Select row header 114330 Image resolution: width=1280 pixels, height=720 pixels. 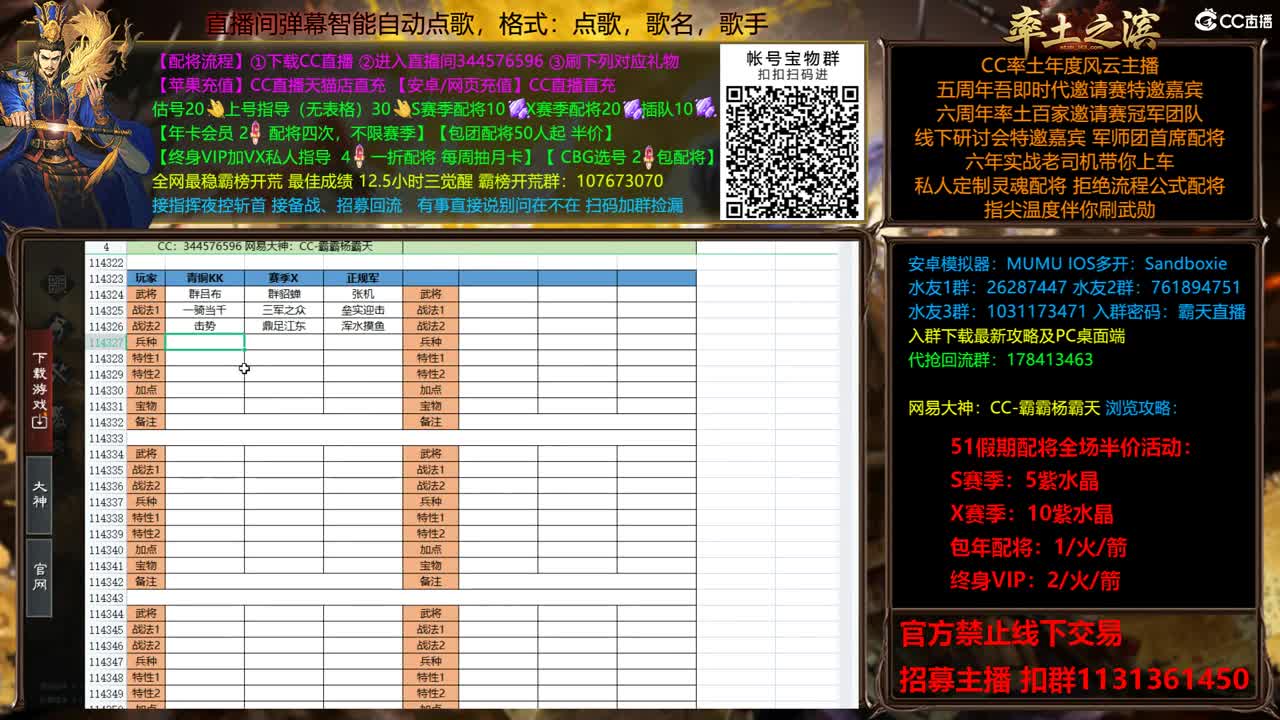105,390
